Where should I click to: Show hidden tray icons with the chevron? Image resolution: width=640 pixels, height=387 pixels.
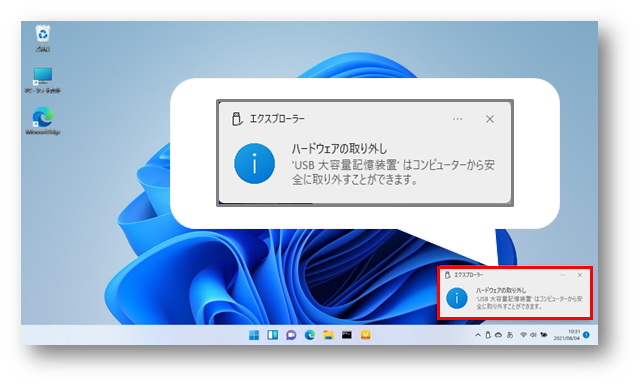pos(478,335)
